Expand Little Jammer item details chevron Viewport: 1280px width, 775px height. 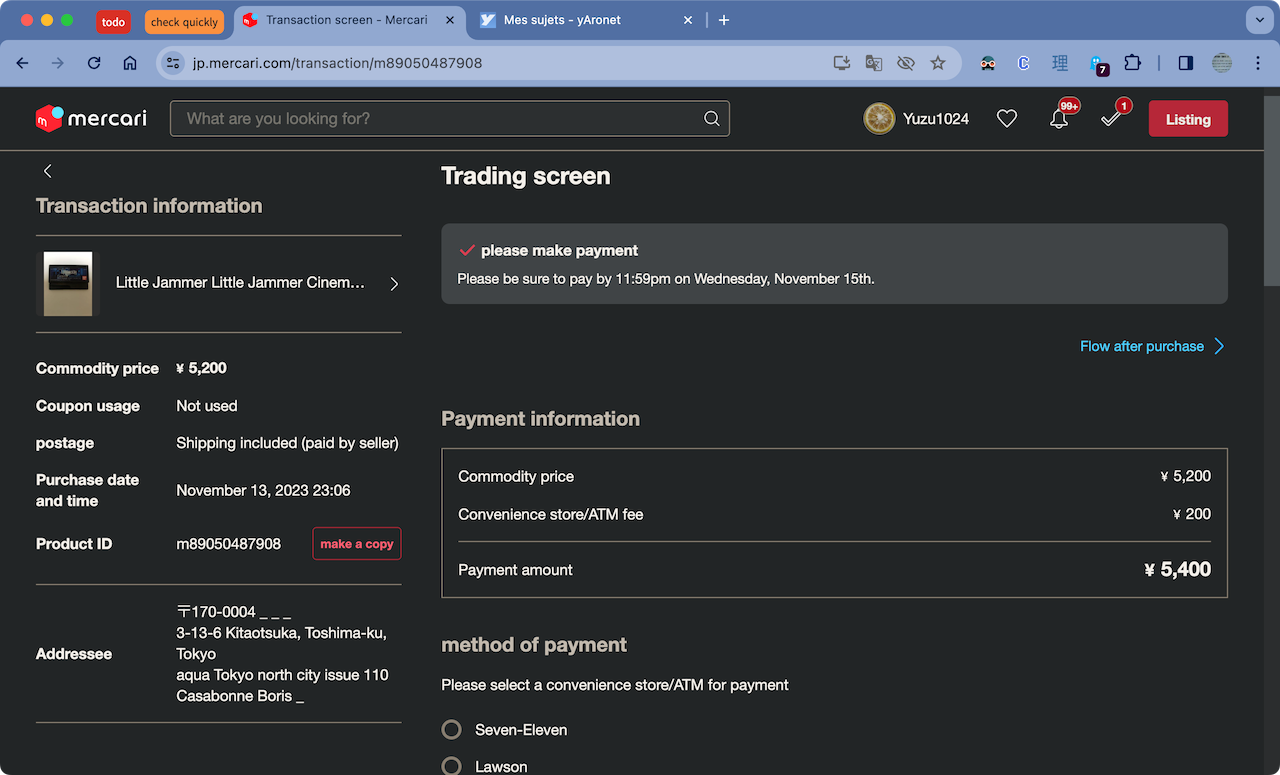click(394, 284)
